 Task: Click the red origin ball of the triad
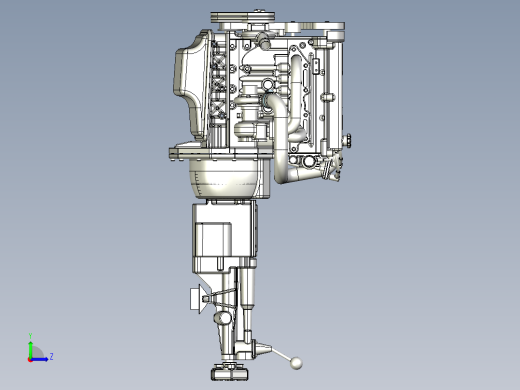(30, 360)
